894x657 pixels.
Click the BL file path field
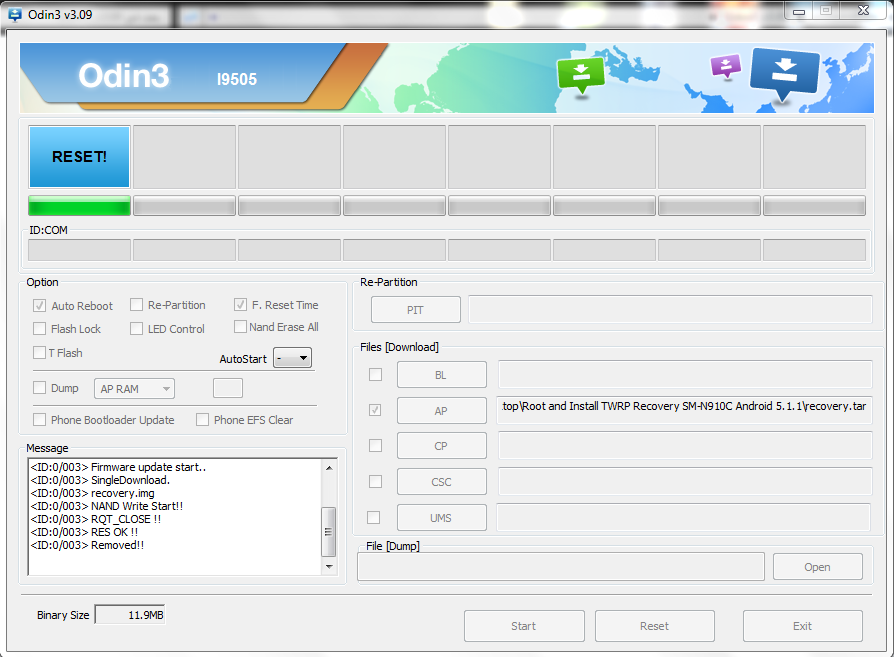point(685,374)
